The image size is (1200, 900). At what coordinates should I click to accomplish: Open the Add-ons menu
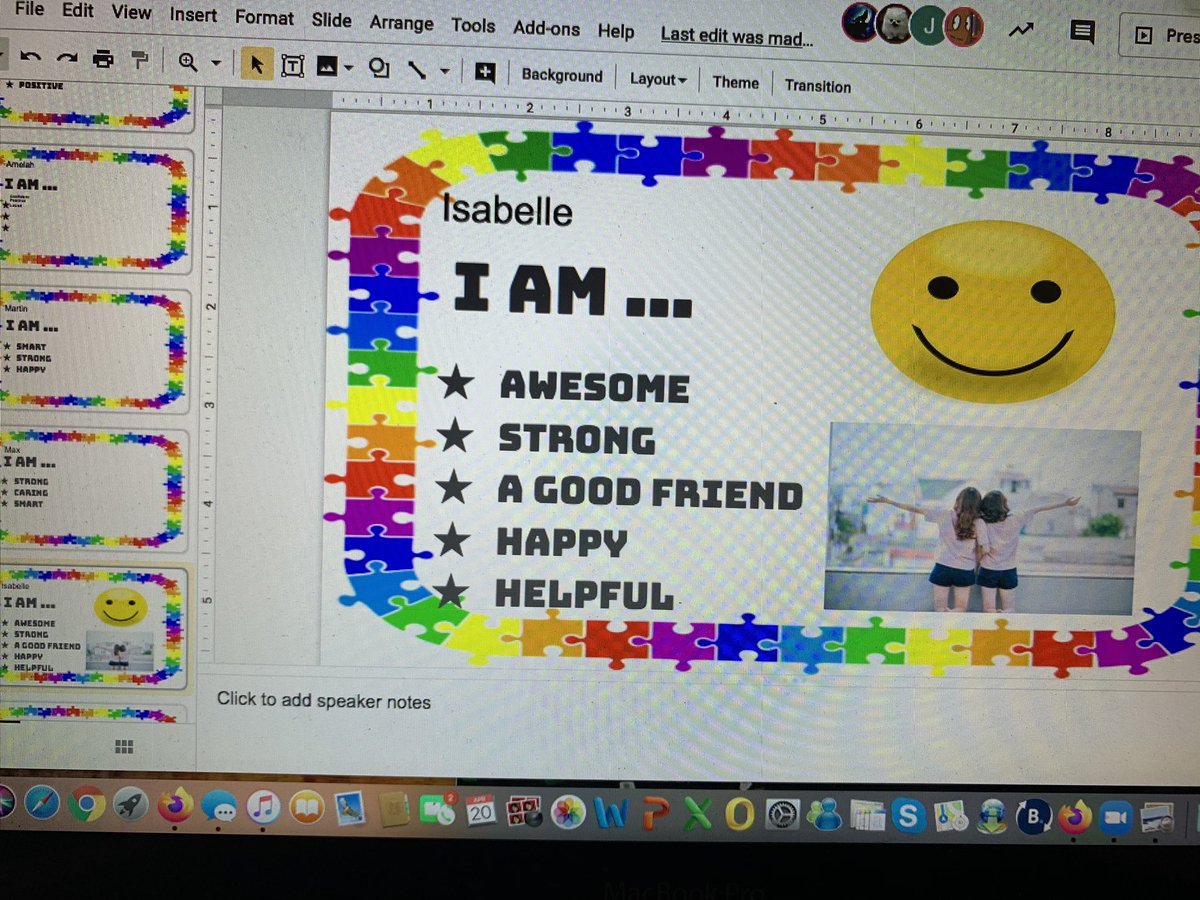(546, 28)
